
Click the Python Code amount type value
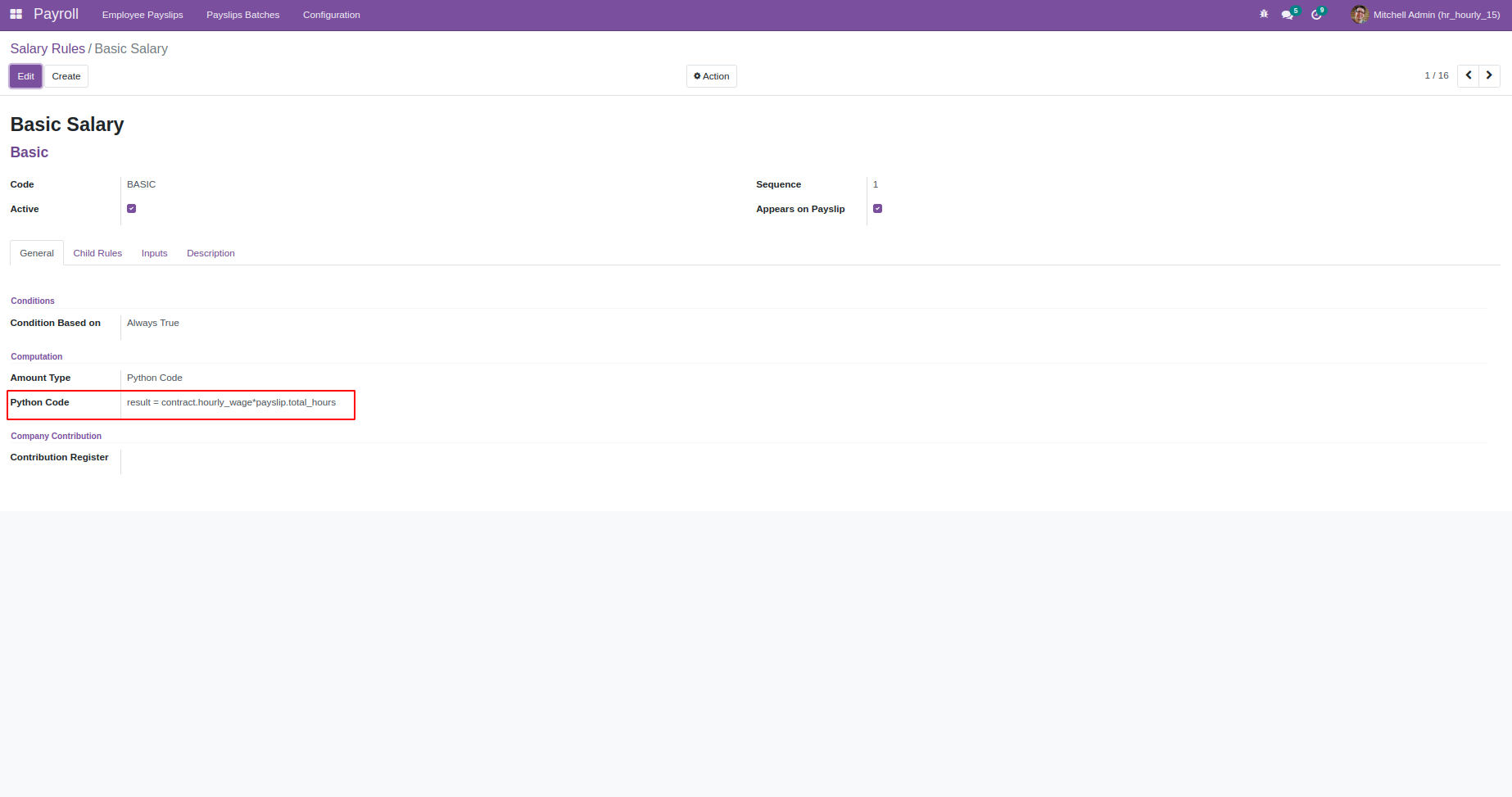pos(155,378)
